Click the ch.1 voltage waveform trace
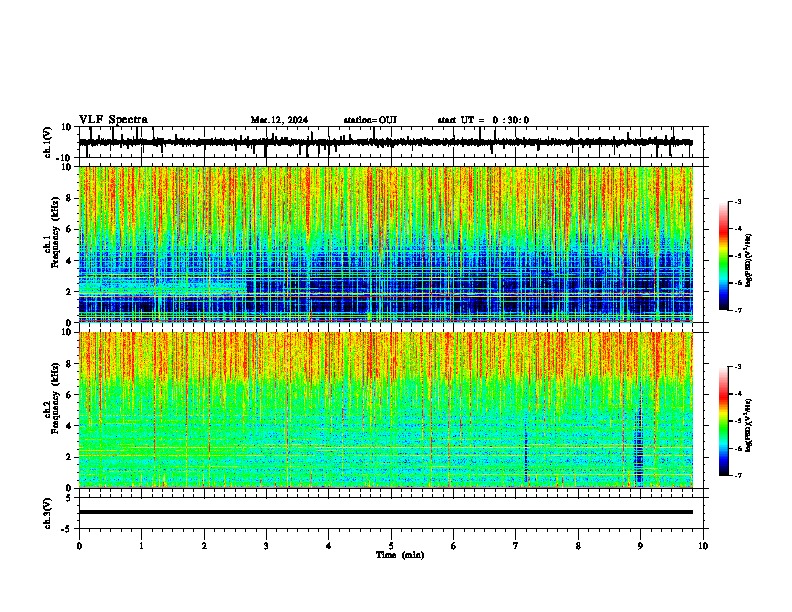792x612 pixels. pos(386,142)
